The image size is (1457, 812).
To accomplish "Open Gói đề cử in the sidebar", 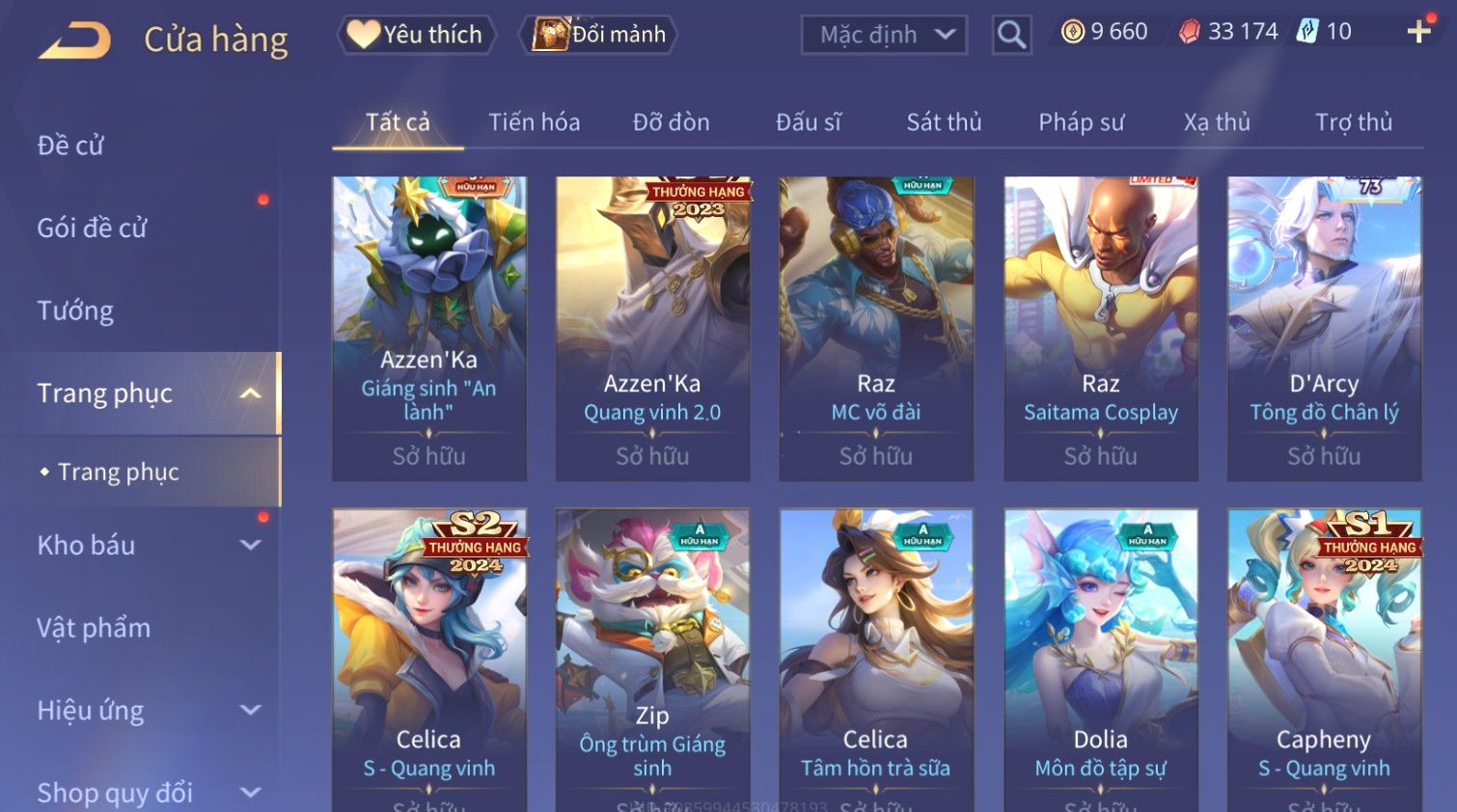I will pos(92,228).
